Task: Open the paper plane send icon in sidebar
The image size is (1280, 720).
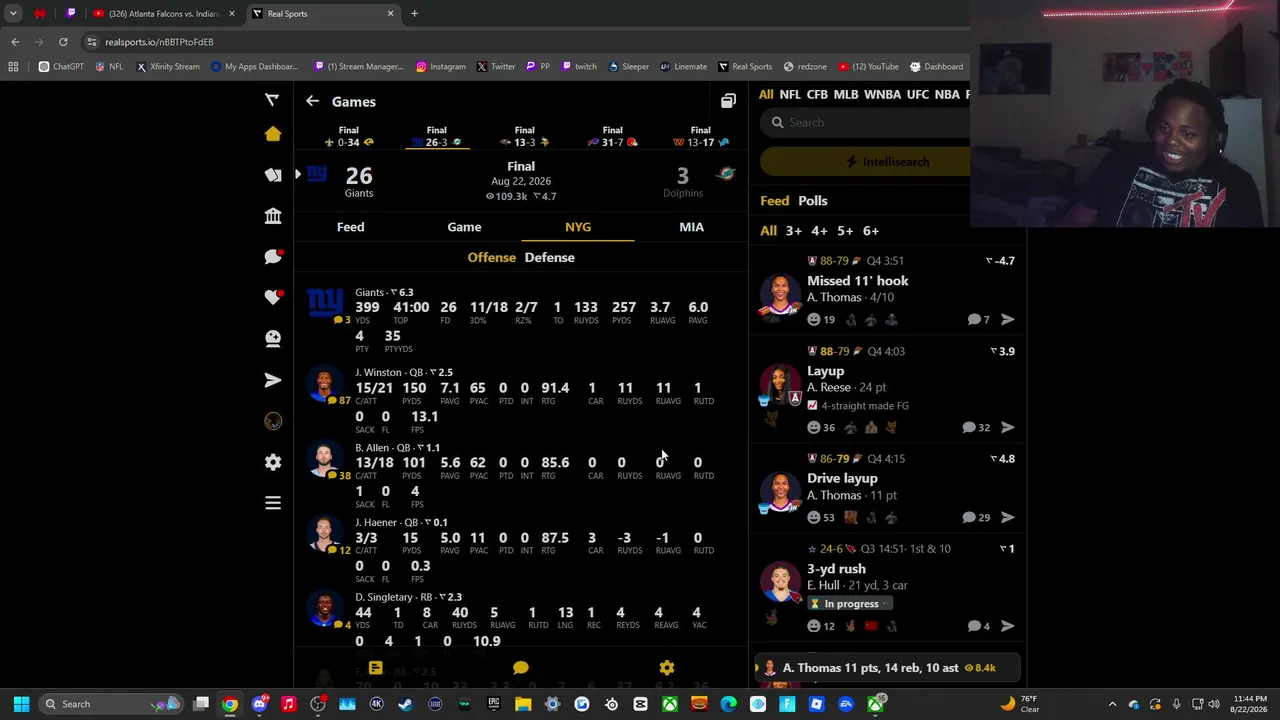Action: pos(273,380)
